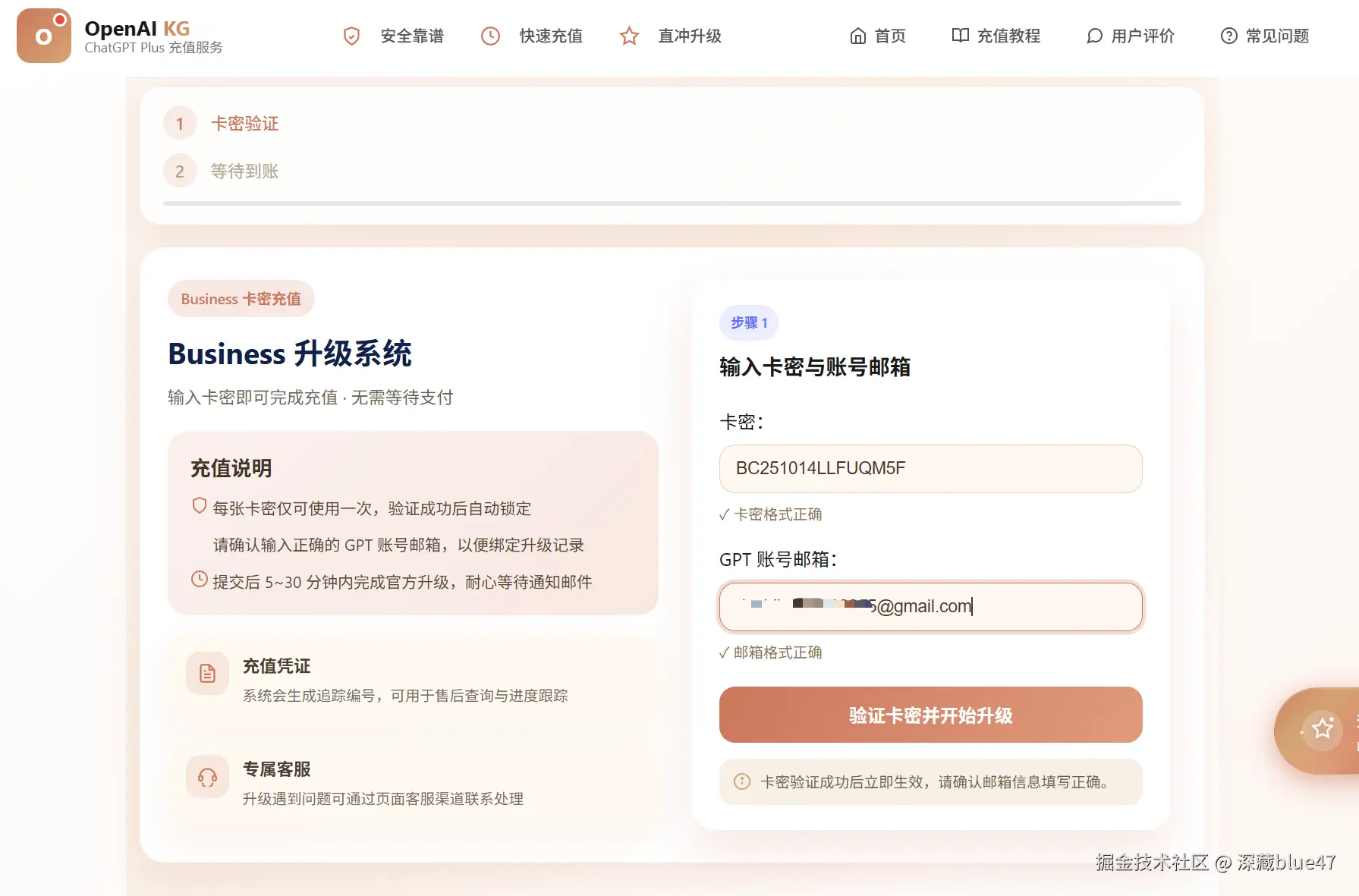Click the shield icon next to 每张卡密仅可使用一次
Image resolution: width=1359 pixels, height=896 pixels.
point(200,506)
